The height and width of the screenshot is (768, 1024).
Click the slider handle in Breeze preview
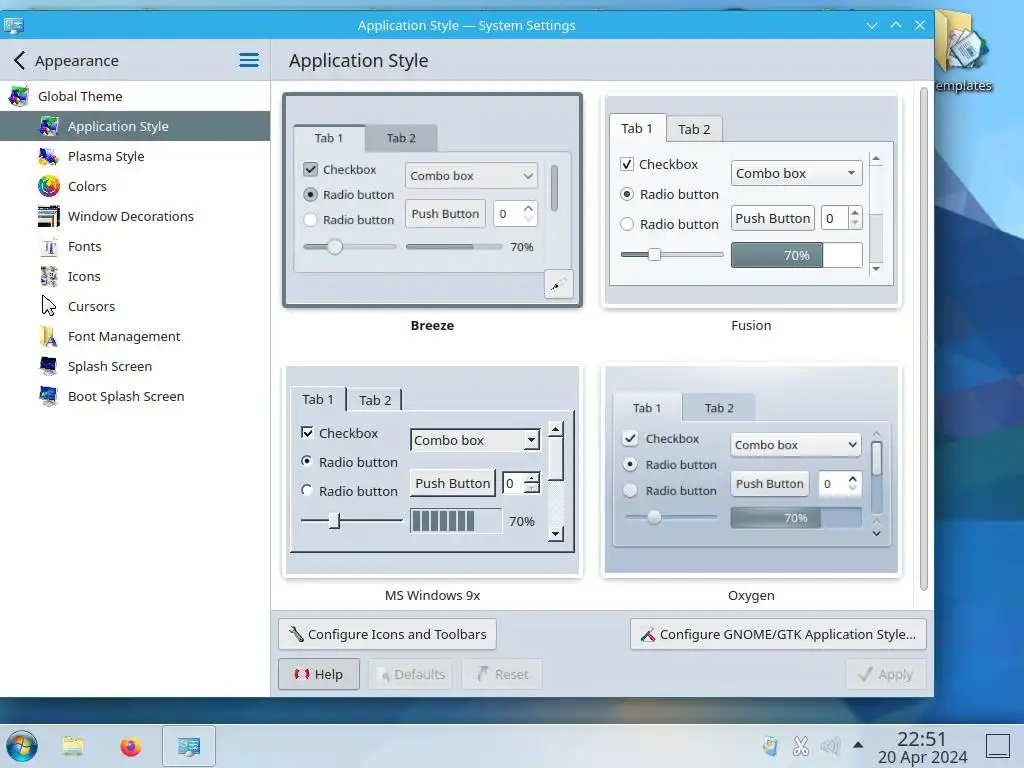(335, 247)
